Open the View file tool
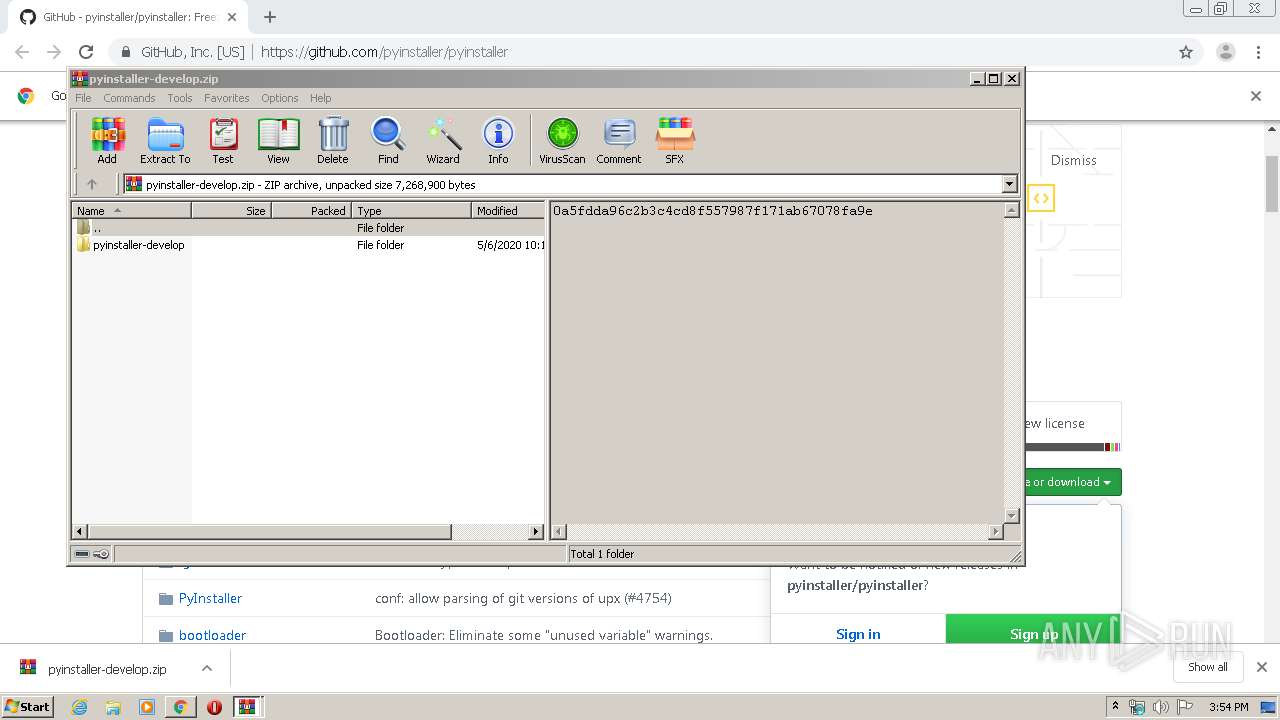The height and width of the screenshot is (720, 1280). pyautogui.click(x=278, y=140)
